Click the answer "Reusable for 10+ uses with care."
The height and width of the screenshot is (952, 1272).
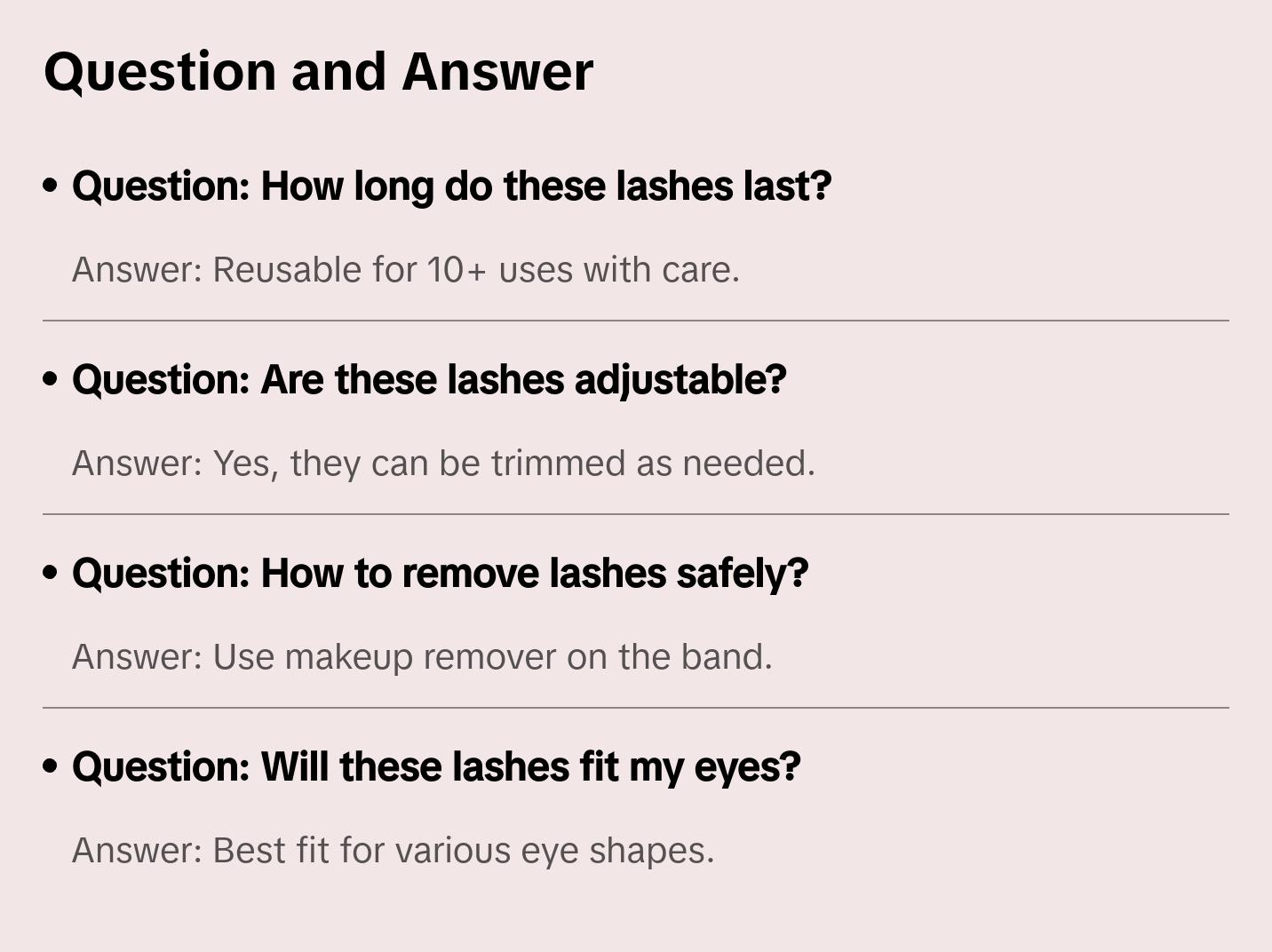[405, 270]
